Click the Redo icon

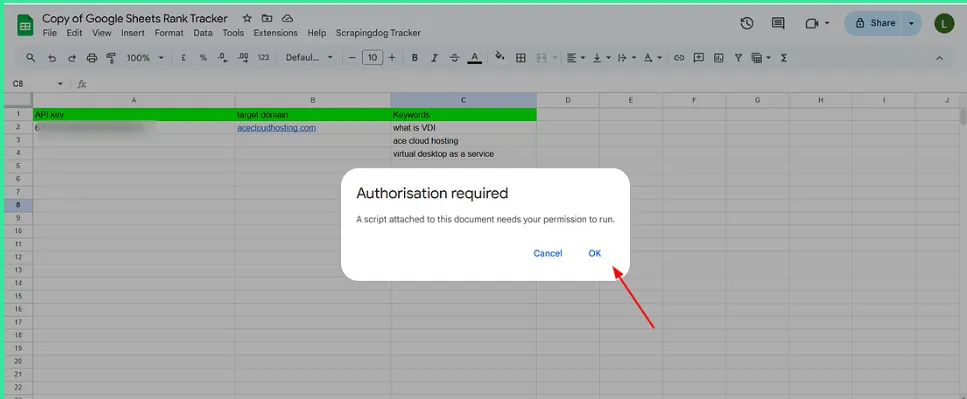72,58
